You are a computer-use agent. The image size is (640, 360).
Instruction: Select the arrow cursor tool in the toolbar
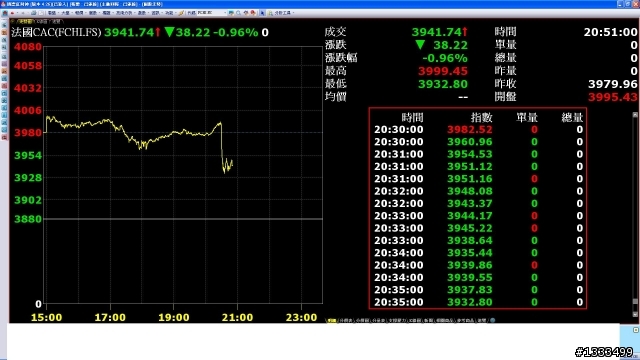coord(262,13)
